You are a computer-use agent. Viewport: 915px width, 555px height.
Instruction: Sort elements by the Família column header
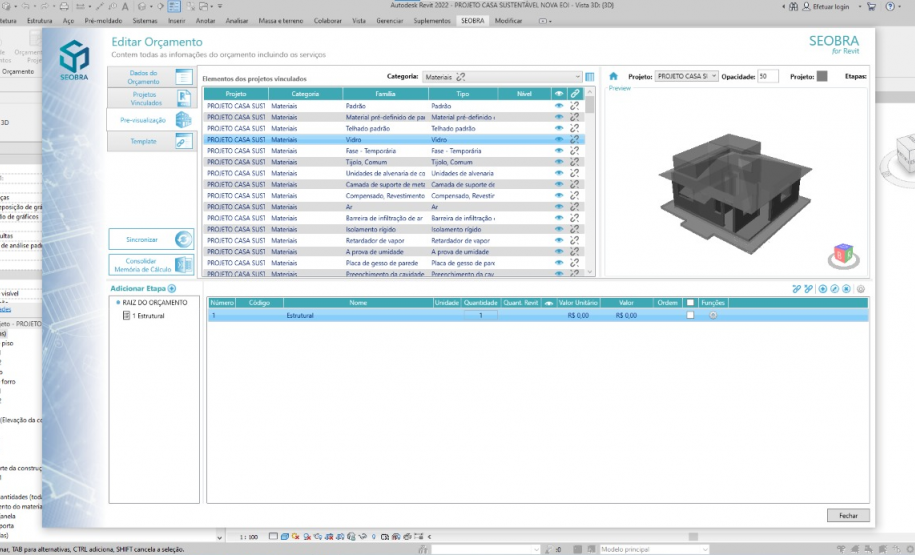tap(385, 93)
